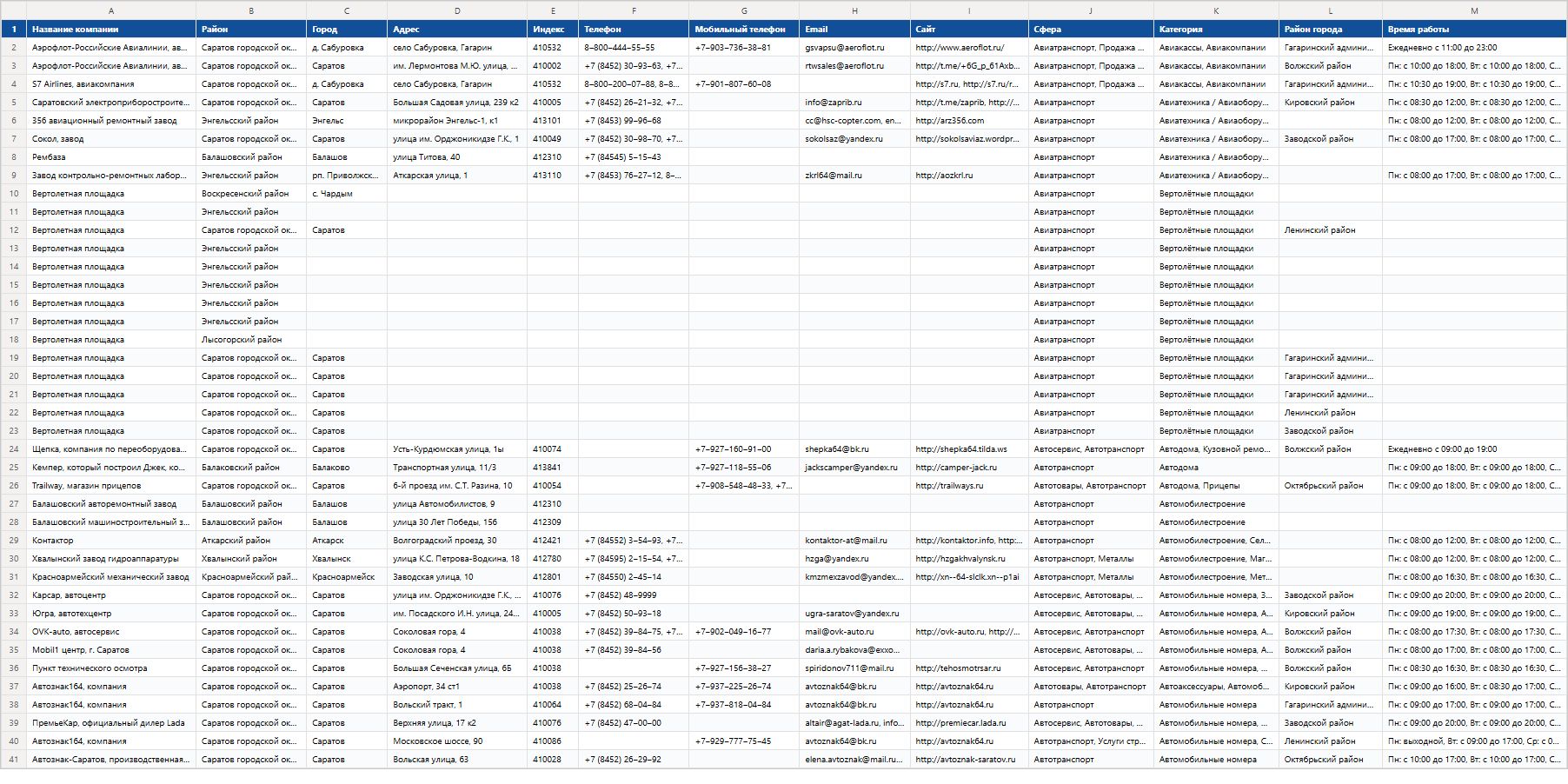
Task: Select row 10 by its row number
Action: point(14,194)
